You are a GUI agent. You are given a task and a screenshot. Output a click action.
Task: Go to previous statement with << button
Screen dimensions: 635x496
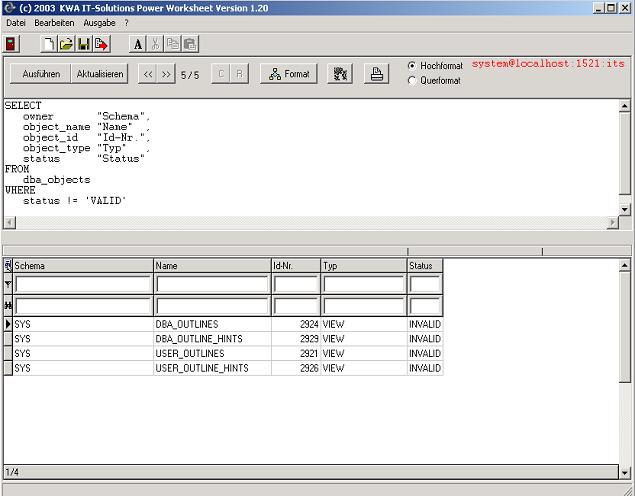point(148,74)
